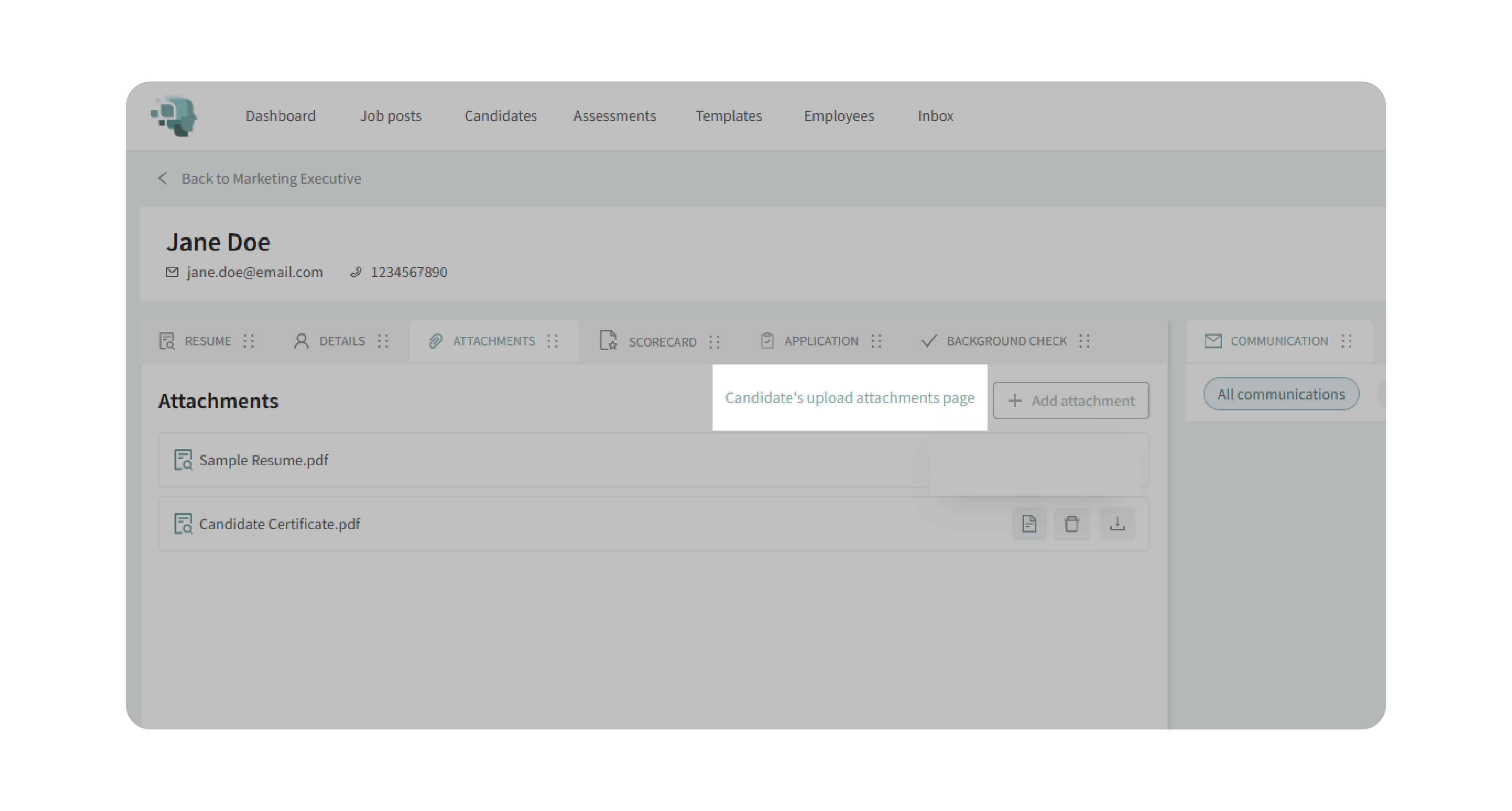This screenshot has height=811, width=1512.
Task: Click the app logo in the header
Action: 174,116
